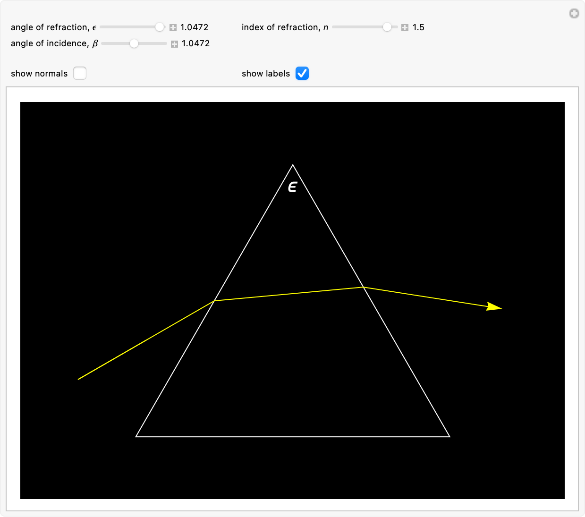This screenshot has width=585, height=517.
Task: Click the top-right circular plus icon
Action: pos(574,14)
